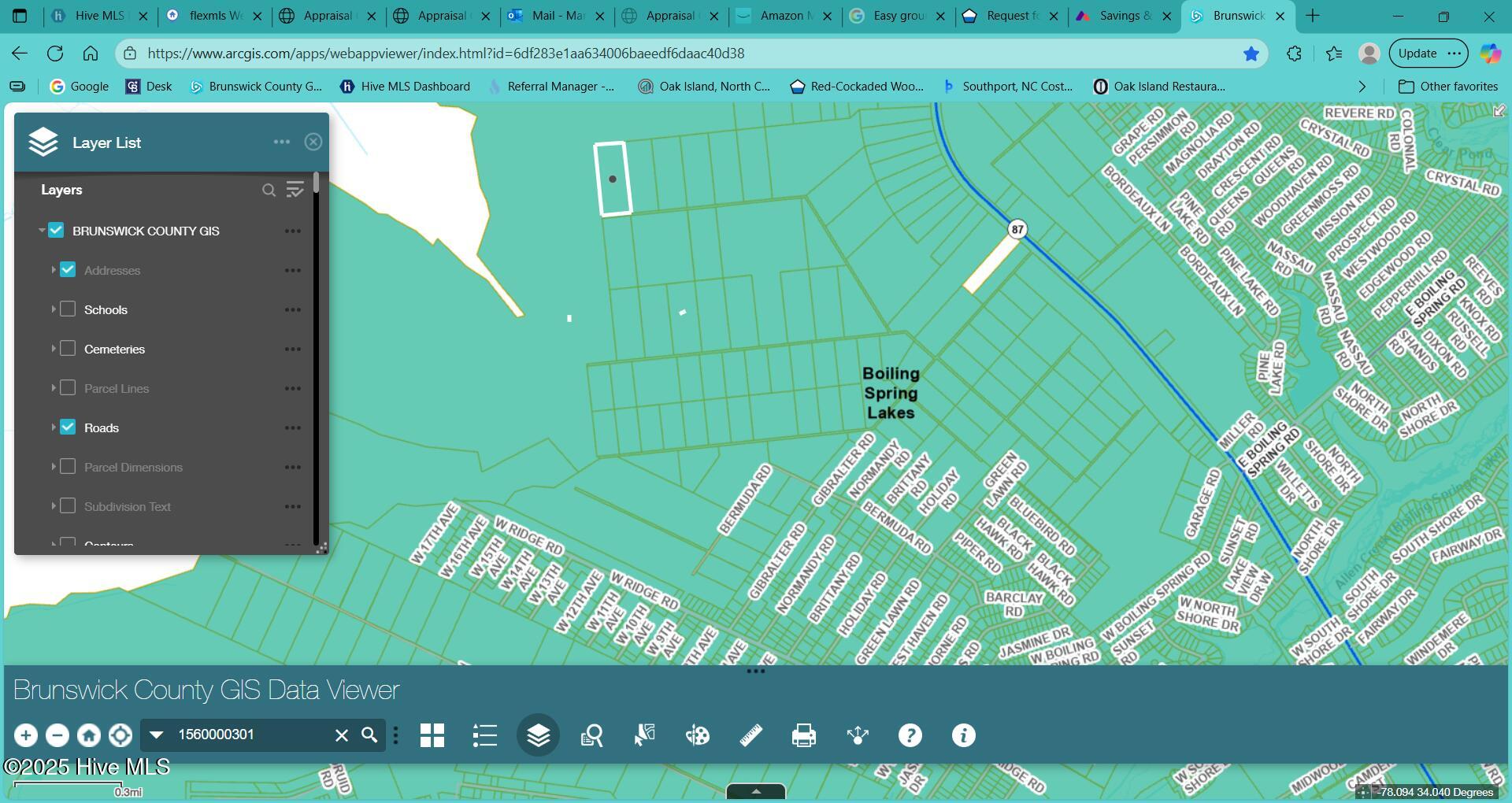Expand the Parcel Lines layer arrow

pyautogui.click(x=53, y=388)
